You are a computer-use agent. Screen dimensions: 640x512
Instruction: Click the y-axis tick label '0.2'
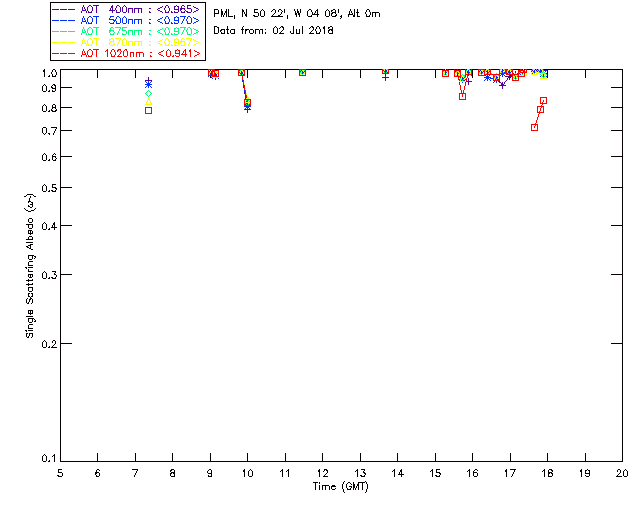(x=49, y=344)
